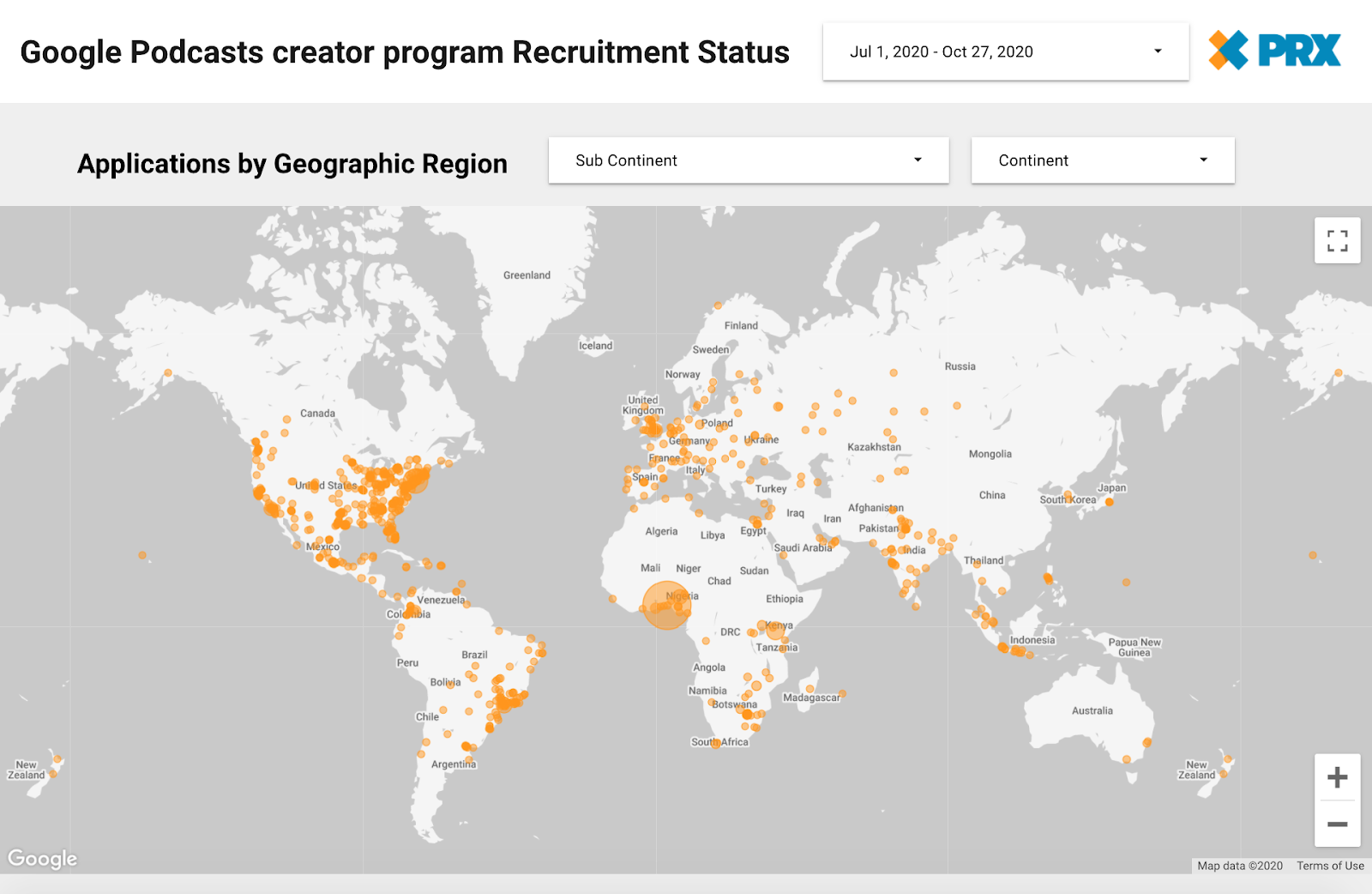Image resolution: width=1372 pixels, height=894 pixels.
Task: Click the Iceland map label
Action: coord(595,346)
